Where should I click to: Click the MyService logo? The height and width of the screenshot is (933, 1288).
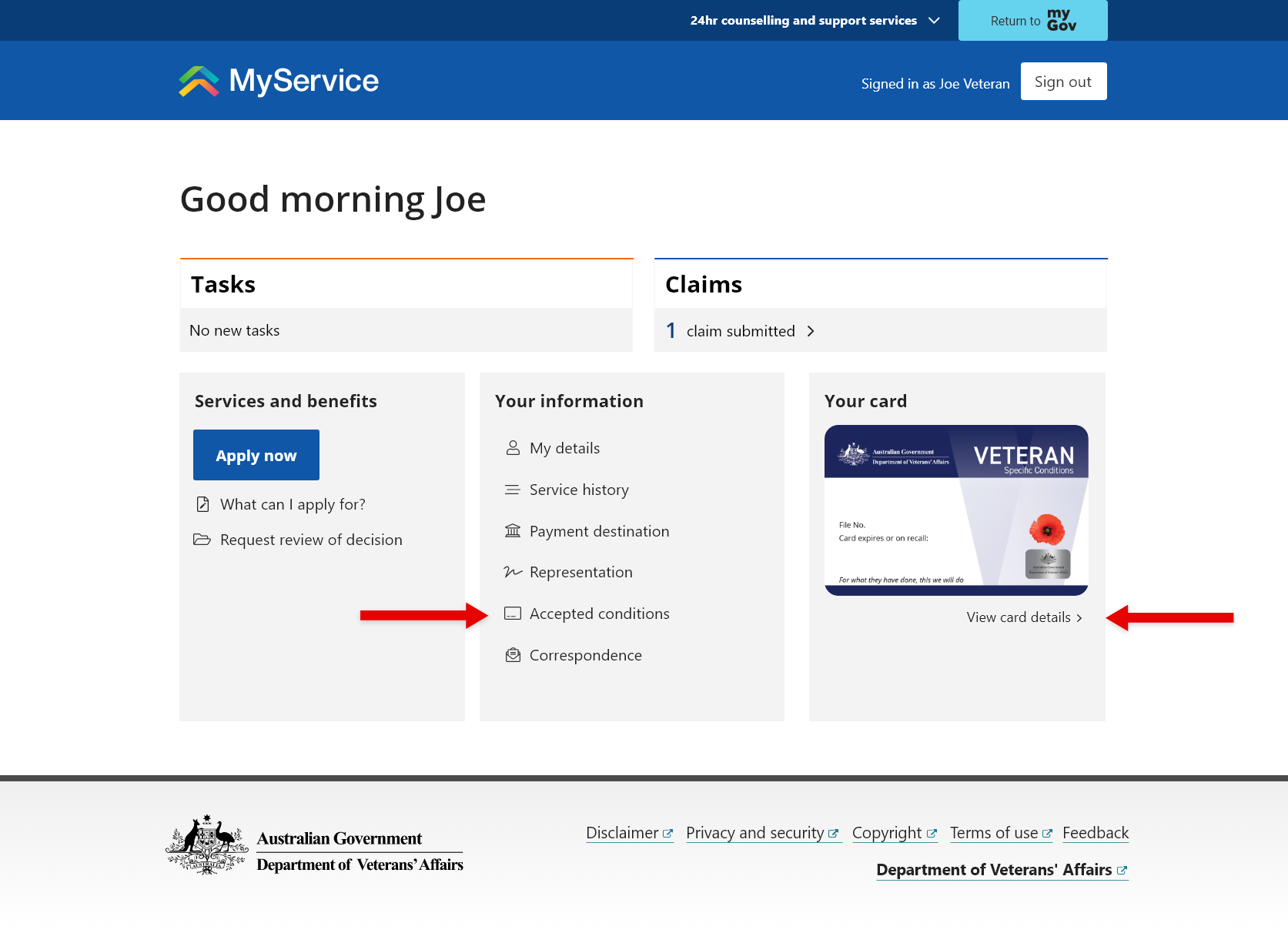pos(279,81)
